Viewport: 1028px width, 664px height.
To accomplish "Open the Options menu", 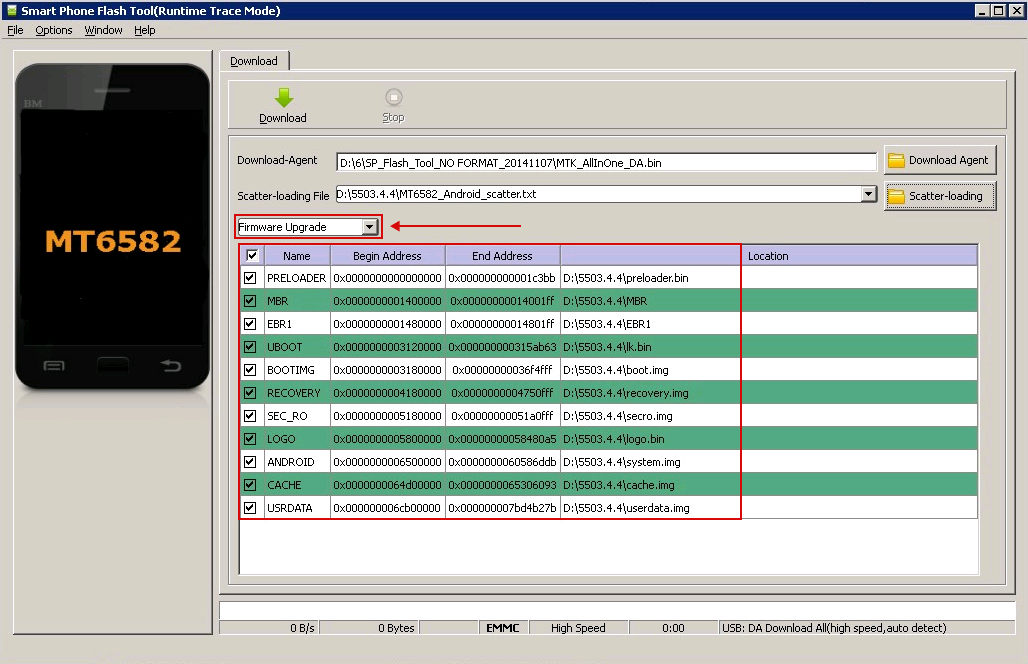I will [54, 30].
